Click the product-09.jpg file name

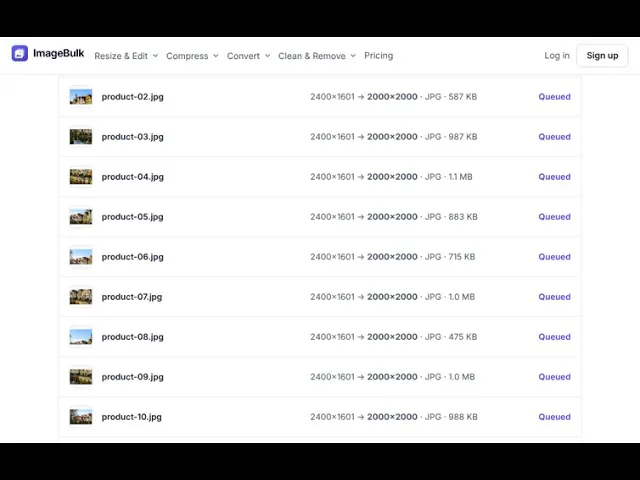click(133, 377)
